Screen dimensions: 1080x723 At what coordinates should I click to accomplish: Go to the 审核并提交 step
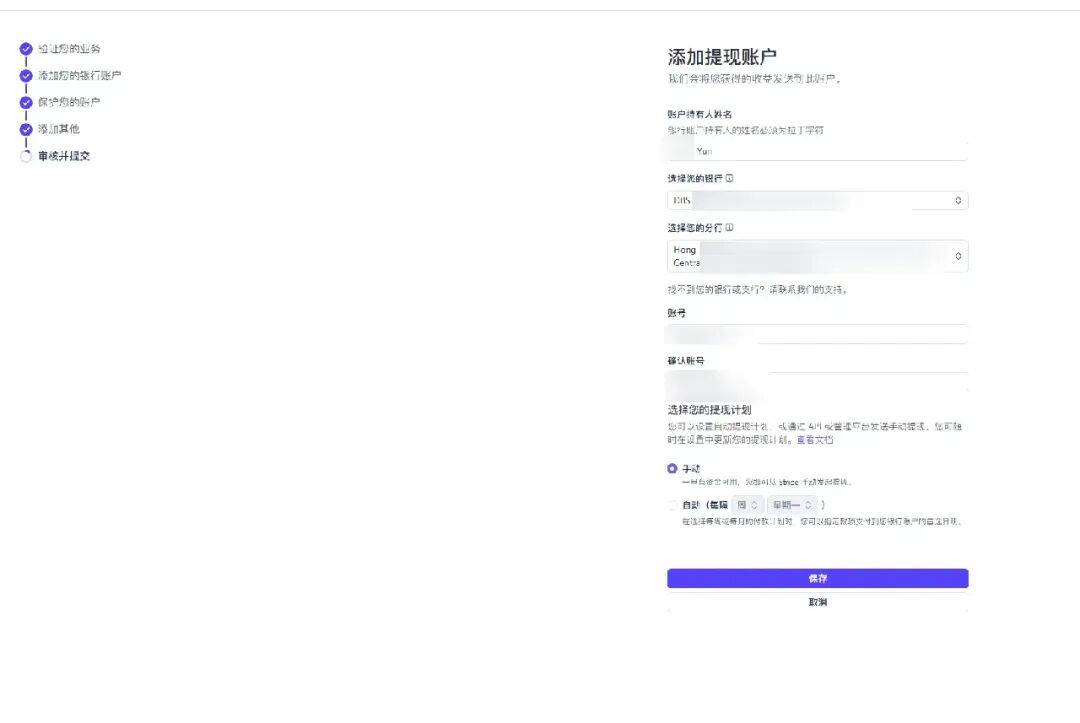coord(64,156)
